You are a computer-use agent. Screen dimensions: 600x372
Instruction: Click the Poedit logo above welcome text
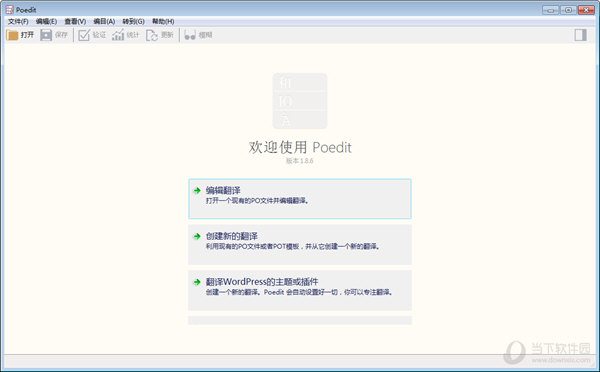pos(300,101)
